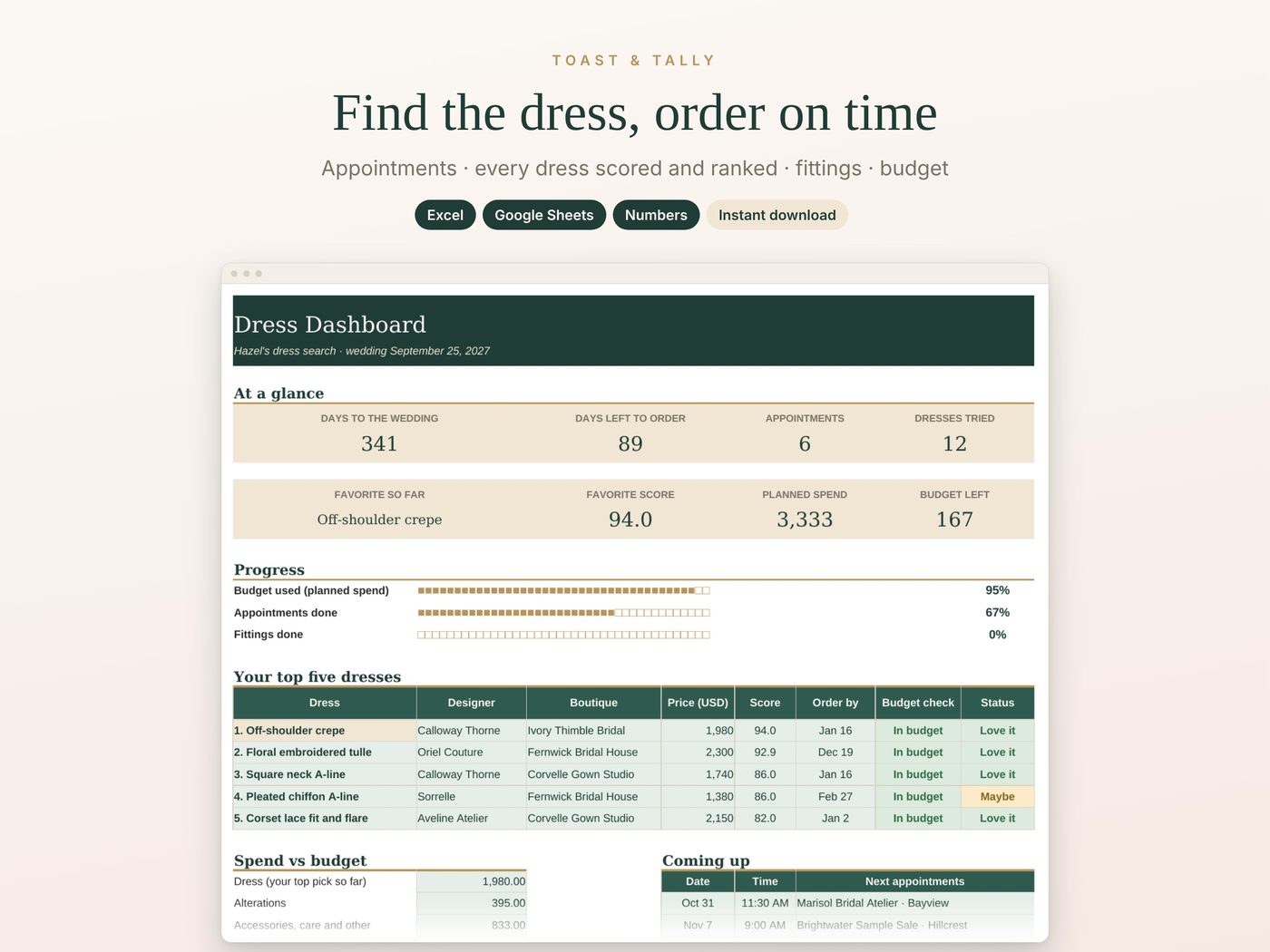Select the '5. Corset lace fit and flare' cell

coord(325,819)
